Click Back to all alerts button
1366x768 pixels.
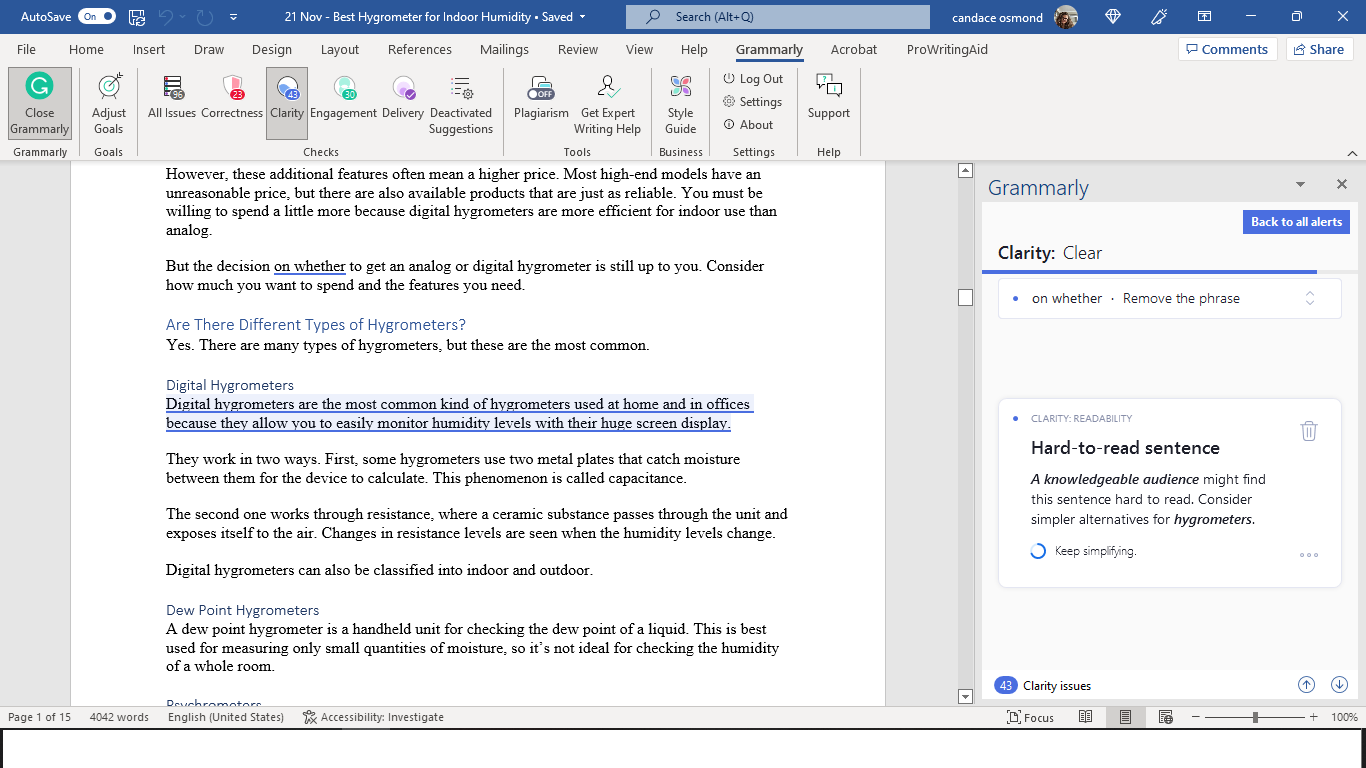pos(1296,222)
